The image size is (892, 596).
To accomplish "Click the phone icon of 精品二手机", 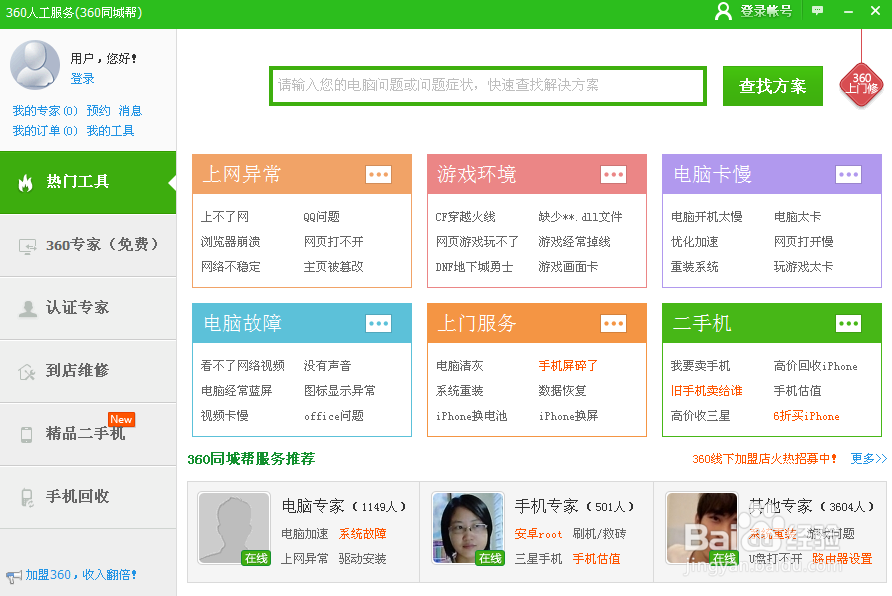I will (25, 434).
